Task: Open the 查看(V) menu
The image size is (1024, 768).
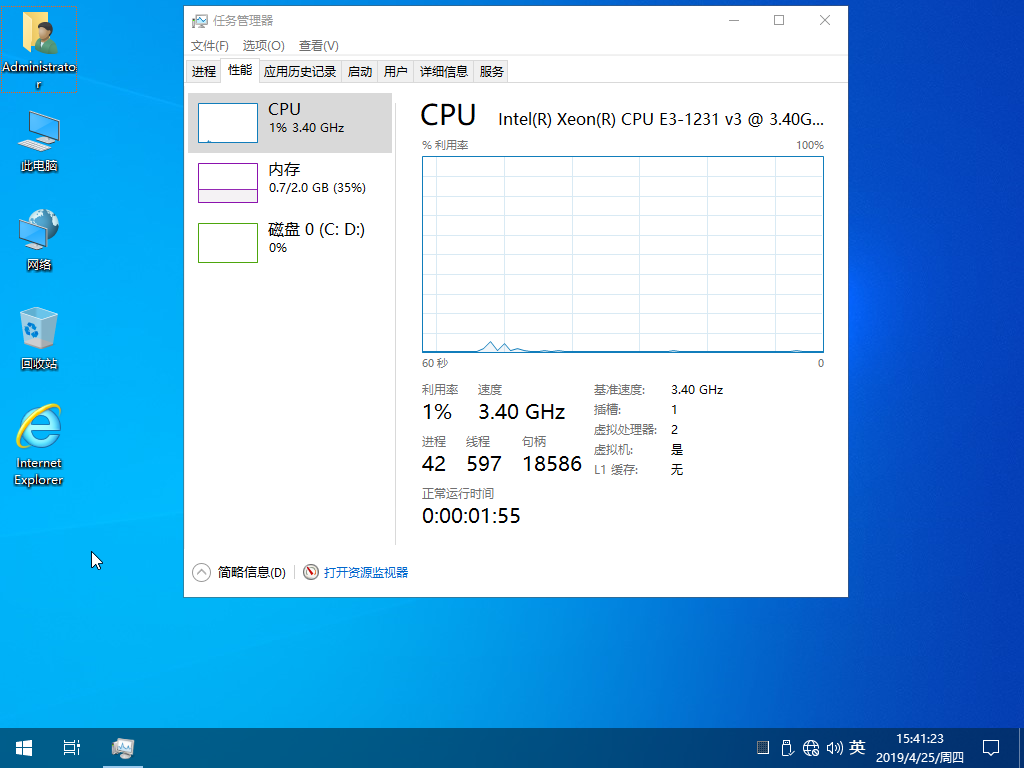Action: point(319,46)
